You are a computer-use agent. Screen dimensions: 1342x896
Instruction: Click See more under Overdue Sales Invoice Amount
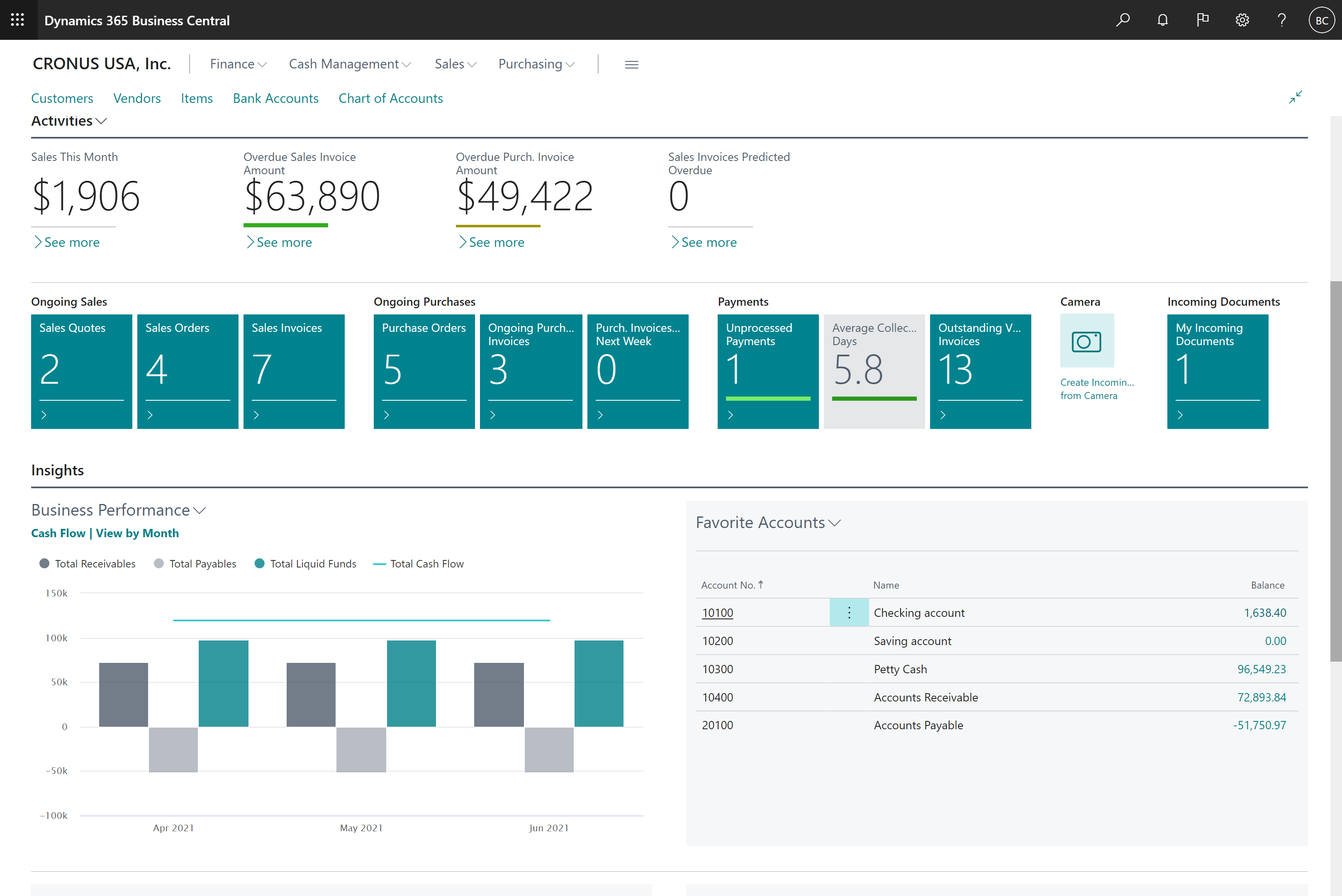279,242
